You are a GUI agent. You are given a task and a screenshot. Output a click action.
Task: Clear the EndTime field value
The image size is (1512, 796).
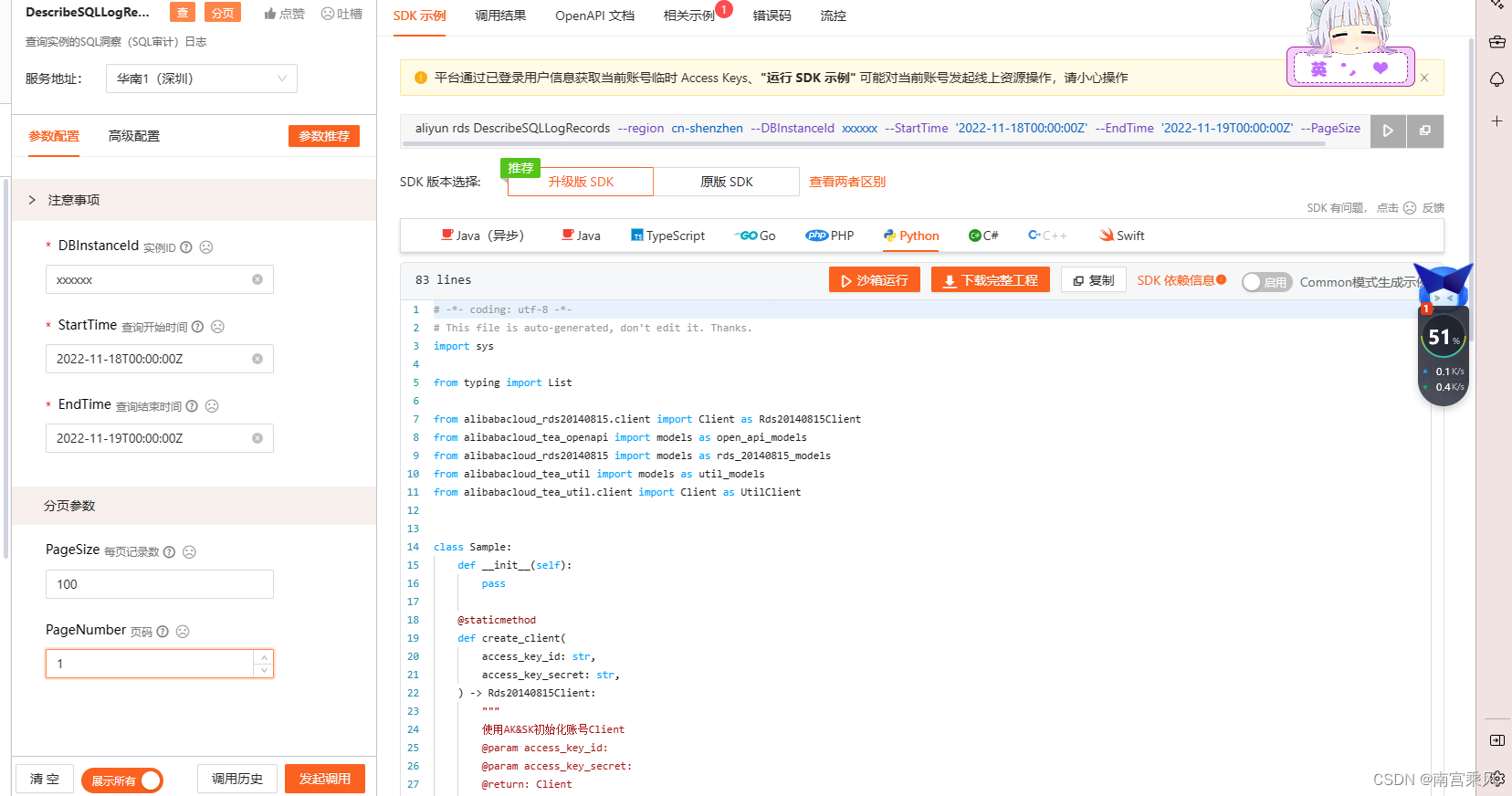click(x=257, y=438)
